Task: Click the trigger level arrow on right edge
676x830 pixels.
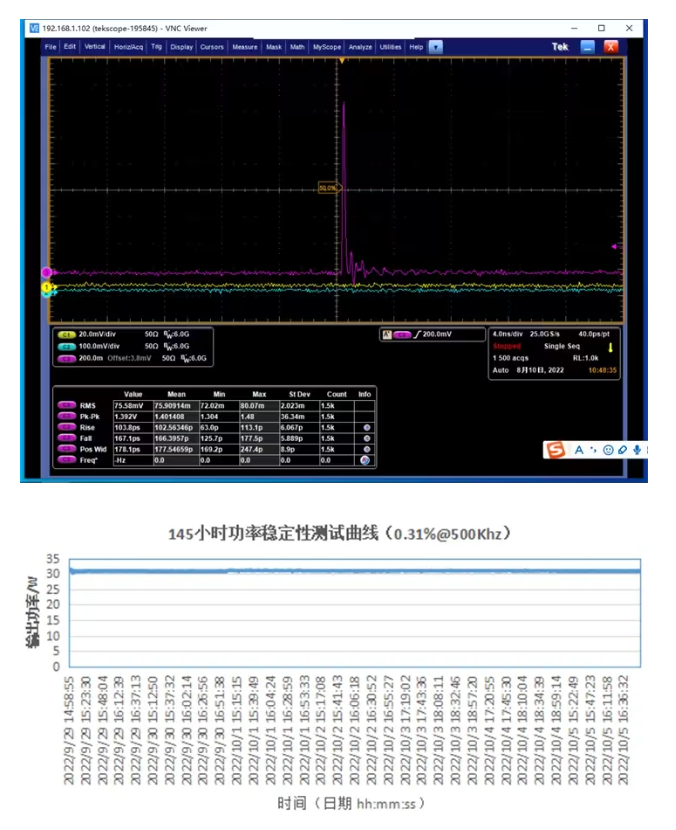Action: tap(615, 246)
